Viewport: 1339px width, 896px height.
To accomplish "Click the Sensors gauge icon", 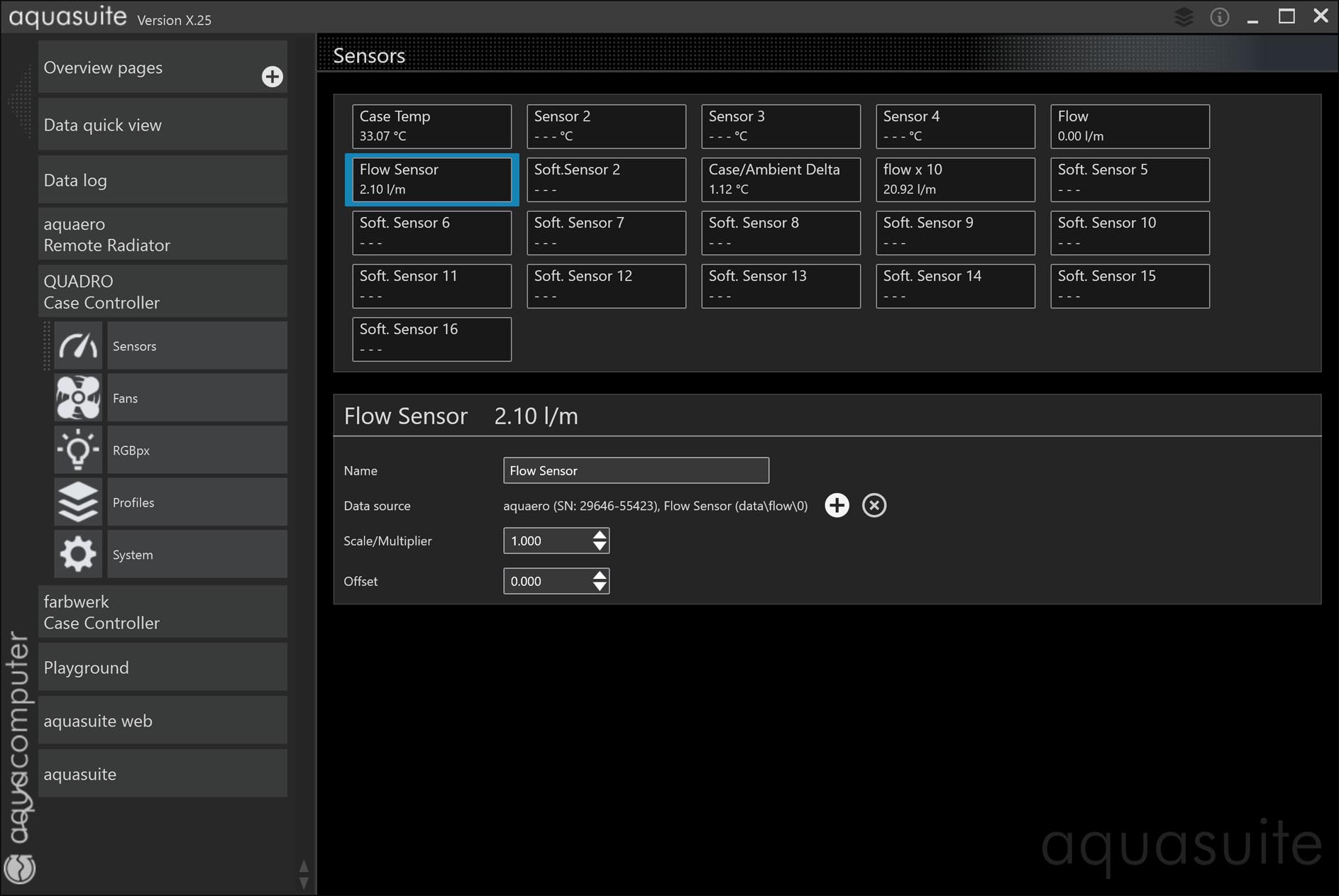I will 78,346.
